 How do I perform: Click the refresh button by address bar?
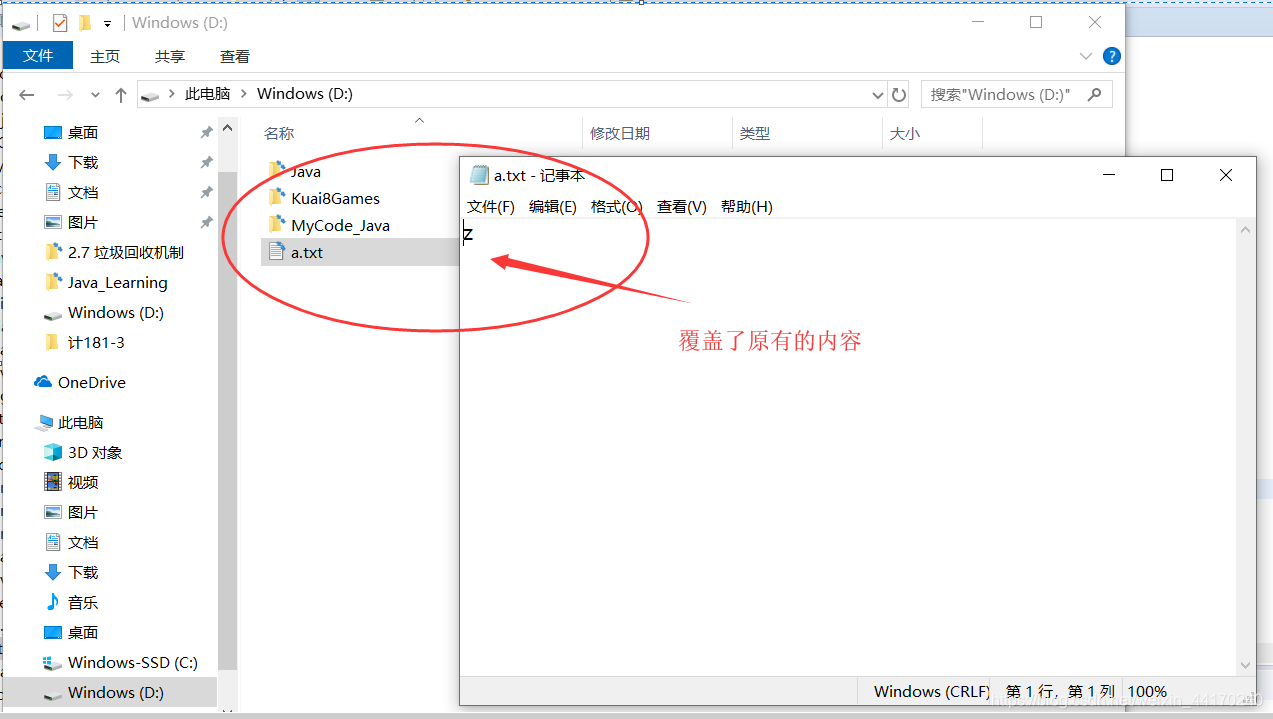(899, 95)
